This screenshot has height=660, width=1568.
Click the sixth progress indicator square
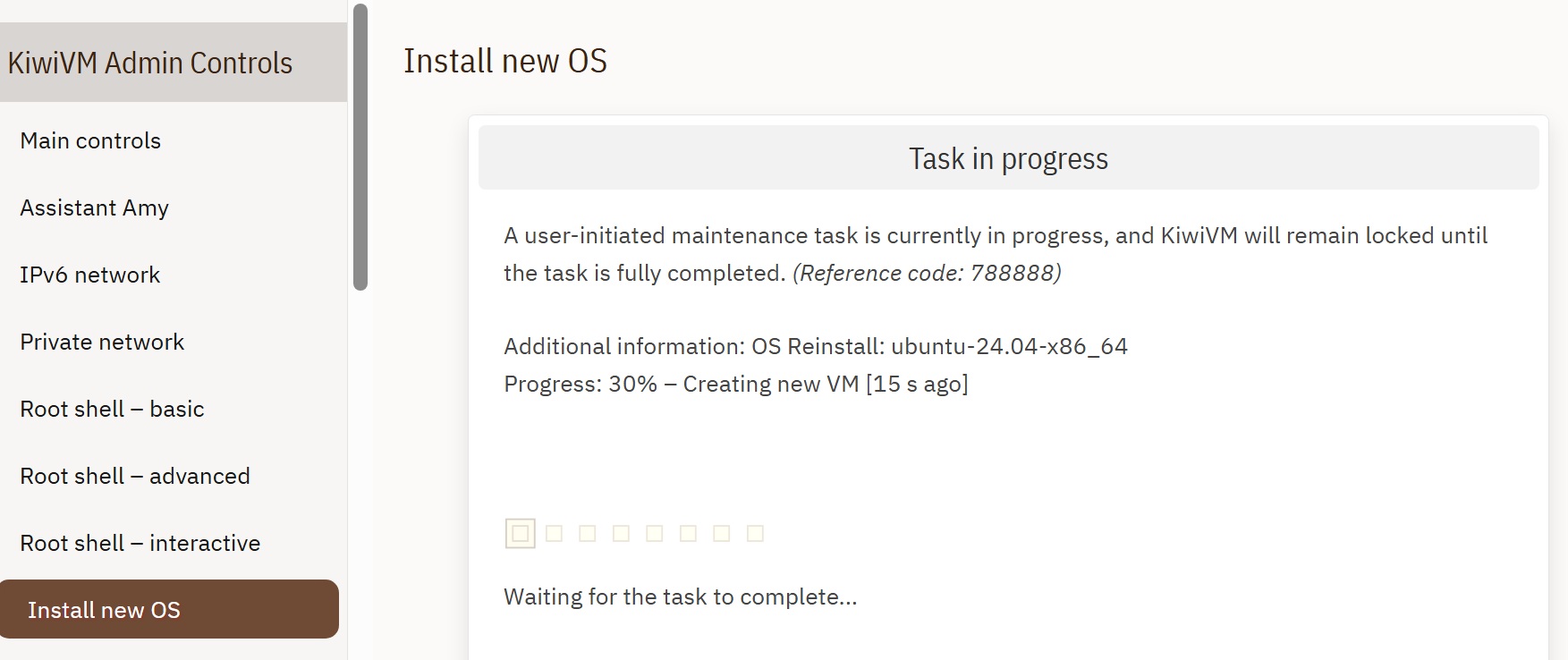tap(688, 534)
